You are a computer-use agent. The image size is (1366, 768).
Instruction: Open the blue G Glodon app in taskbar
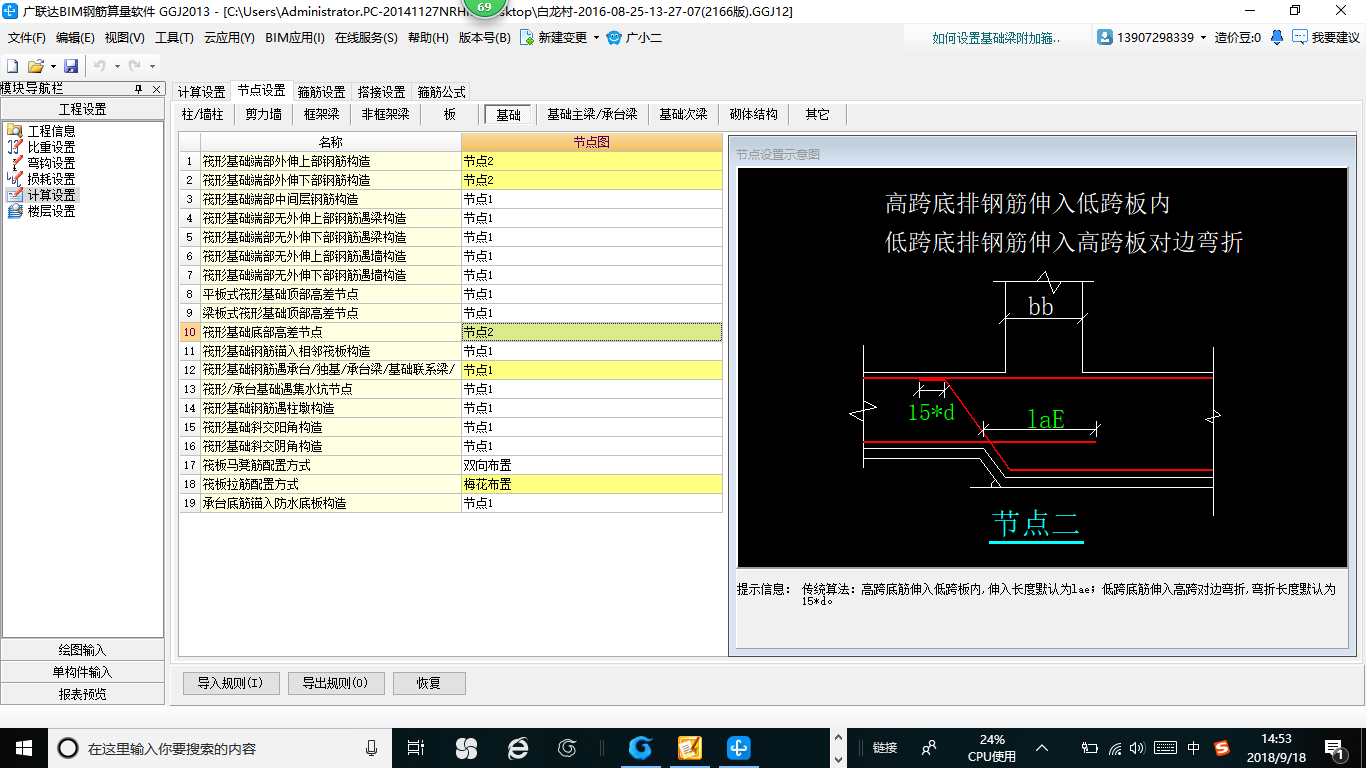point(640,748)
